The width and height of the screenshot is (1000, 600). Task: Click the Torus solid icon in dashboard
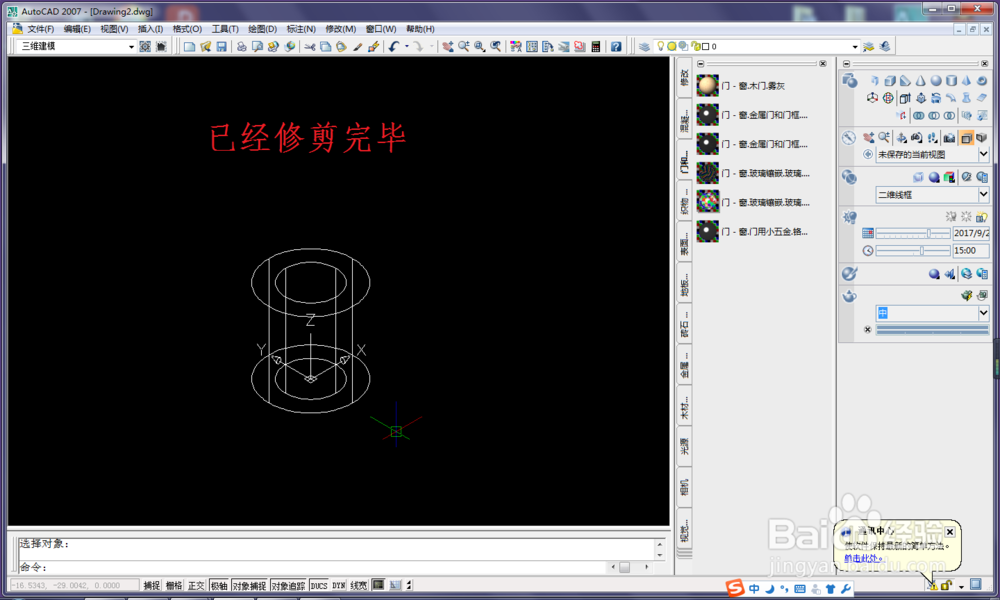coord(982,80)
